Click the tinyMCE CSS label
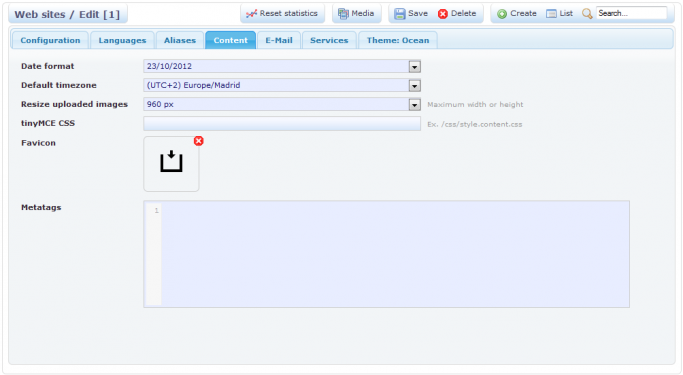Viewport: 683px width, 375px height. [x=48, y=123]
